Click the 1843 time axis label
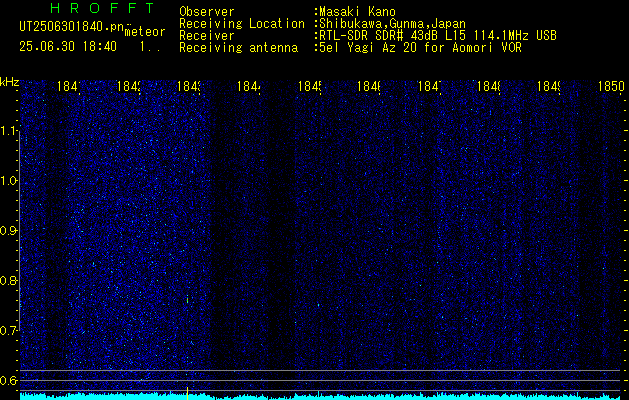The width and height of the screenshot is (629, 400). [x=189, y=86]
